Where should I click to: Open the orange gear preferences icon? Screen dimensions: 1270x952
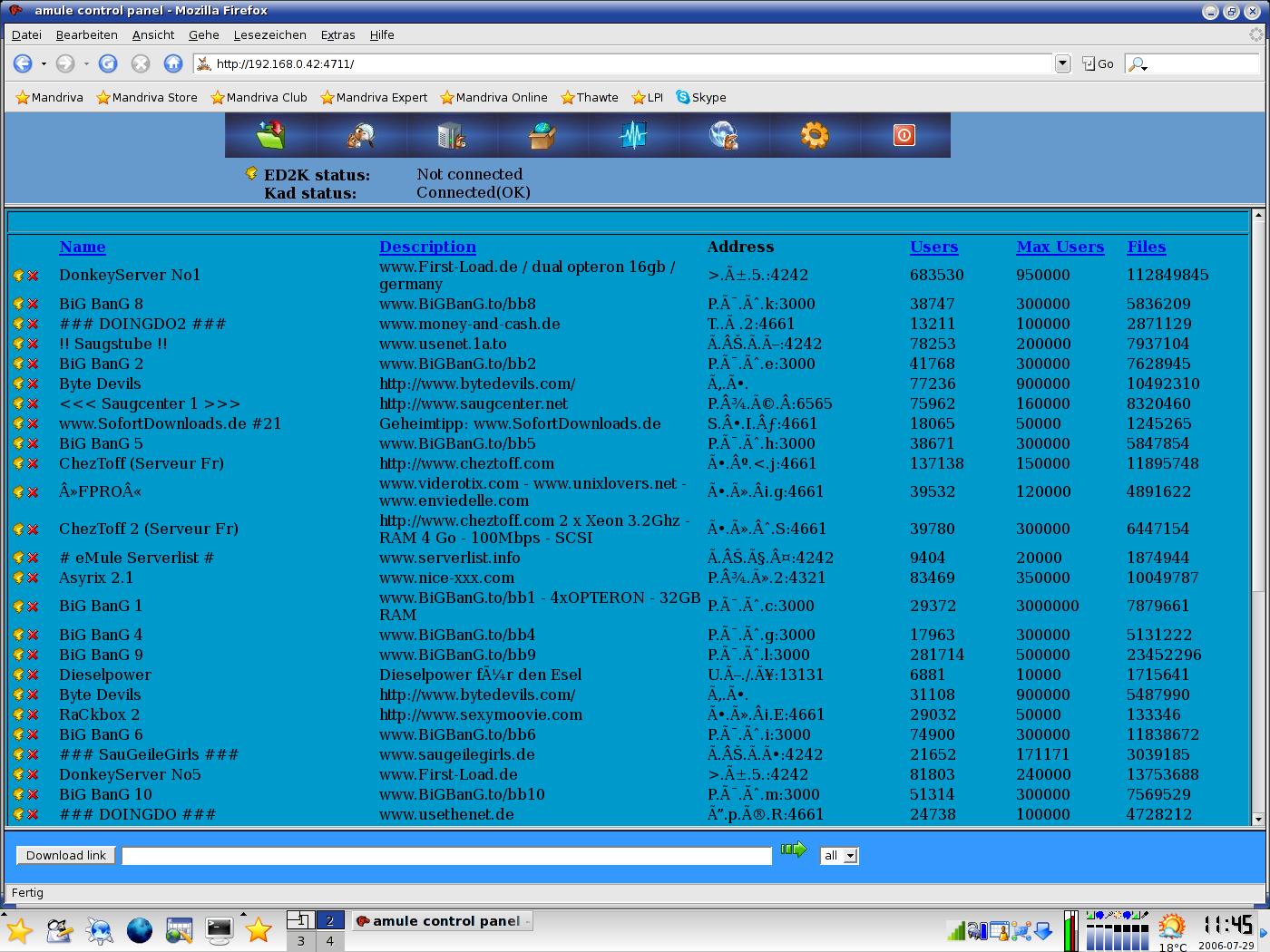click(814, 135)
